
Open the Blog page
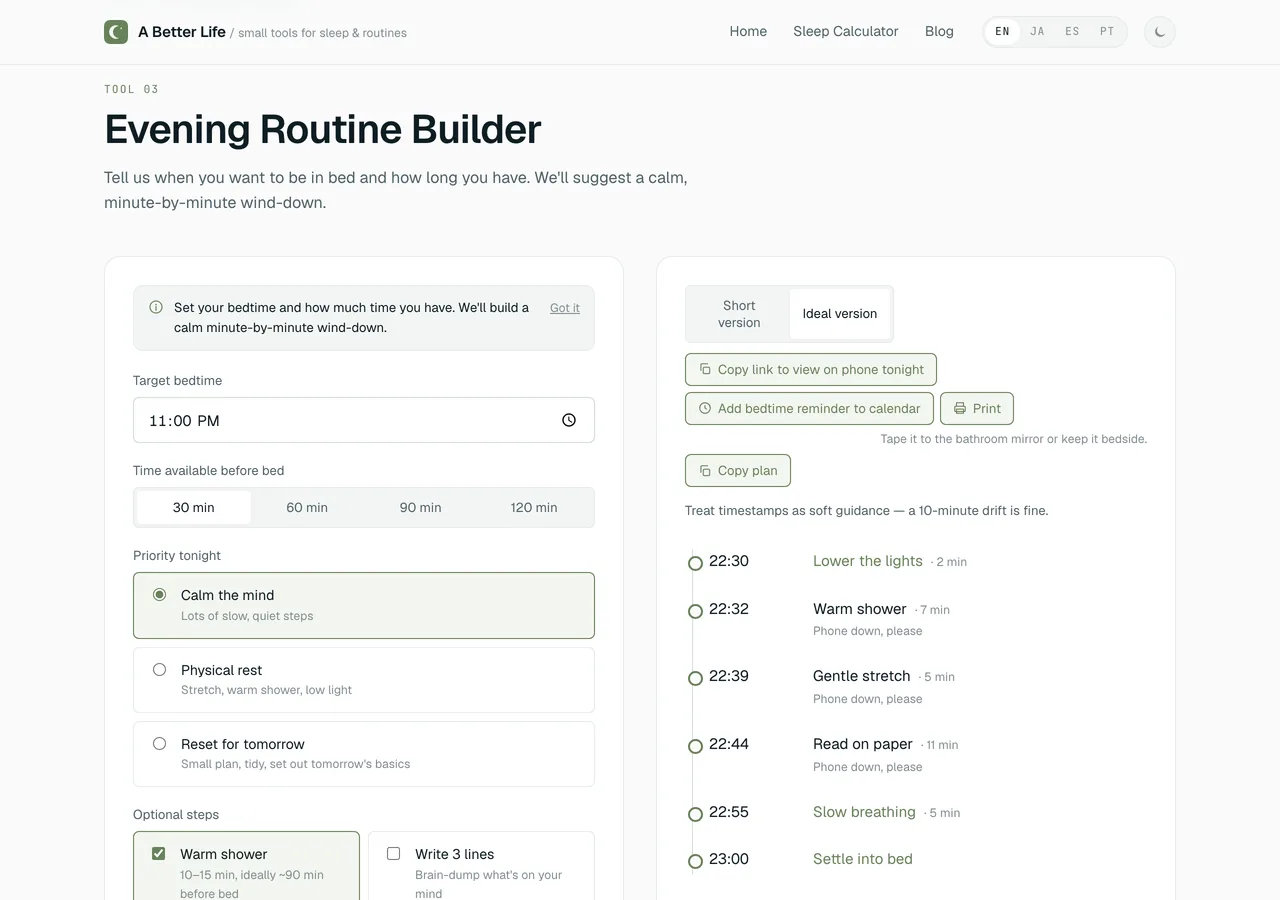click(x=939, y=31)
